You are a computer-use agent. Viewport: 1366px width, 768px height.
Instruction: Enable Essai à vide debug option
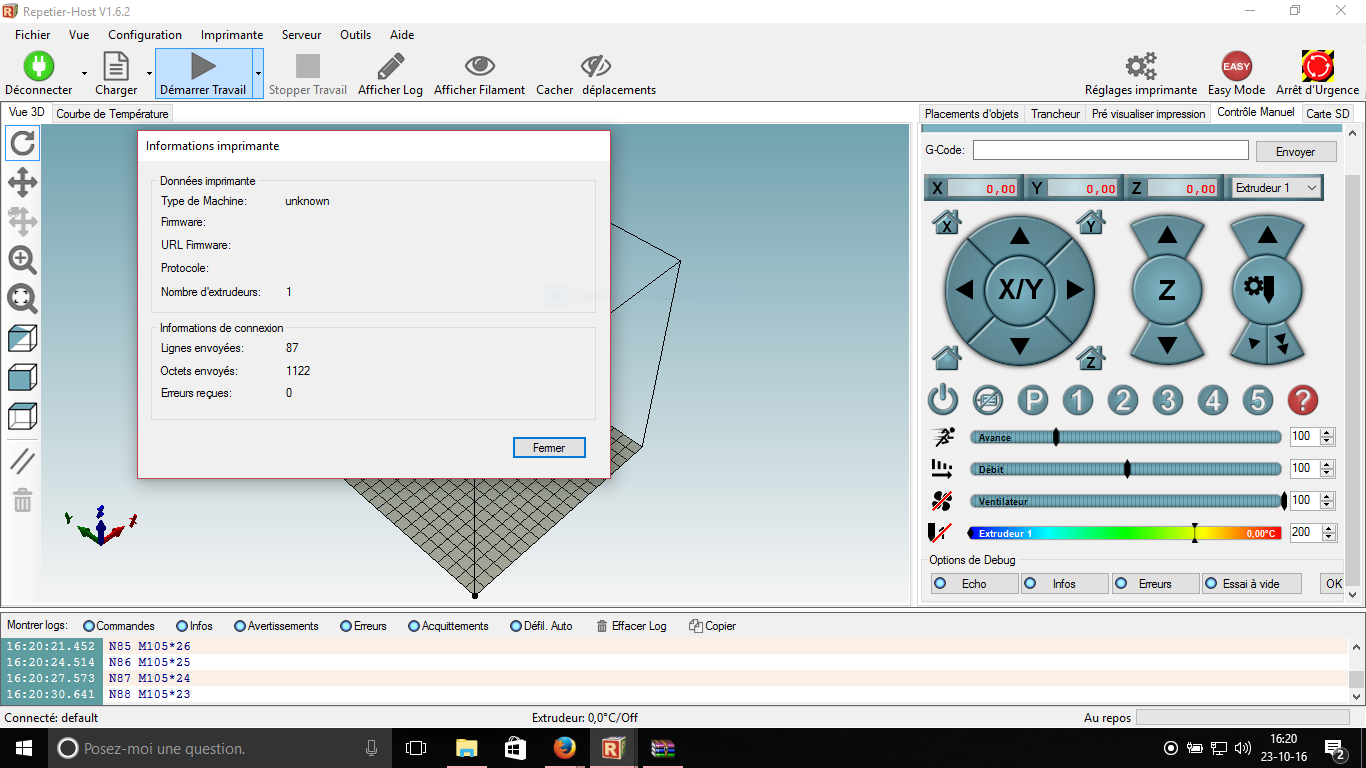[1251, 583]
